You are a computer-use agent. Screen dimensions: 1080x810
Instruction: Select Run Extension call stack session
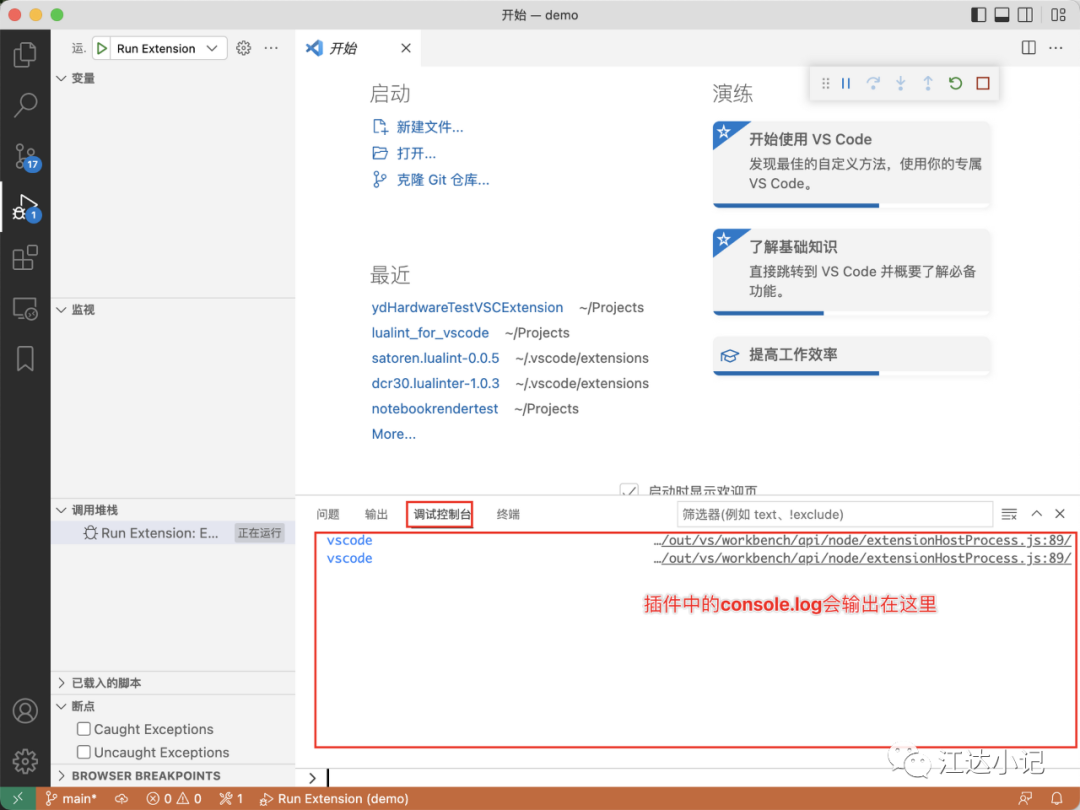[x=173, y=533]
